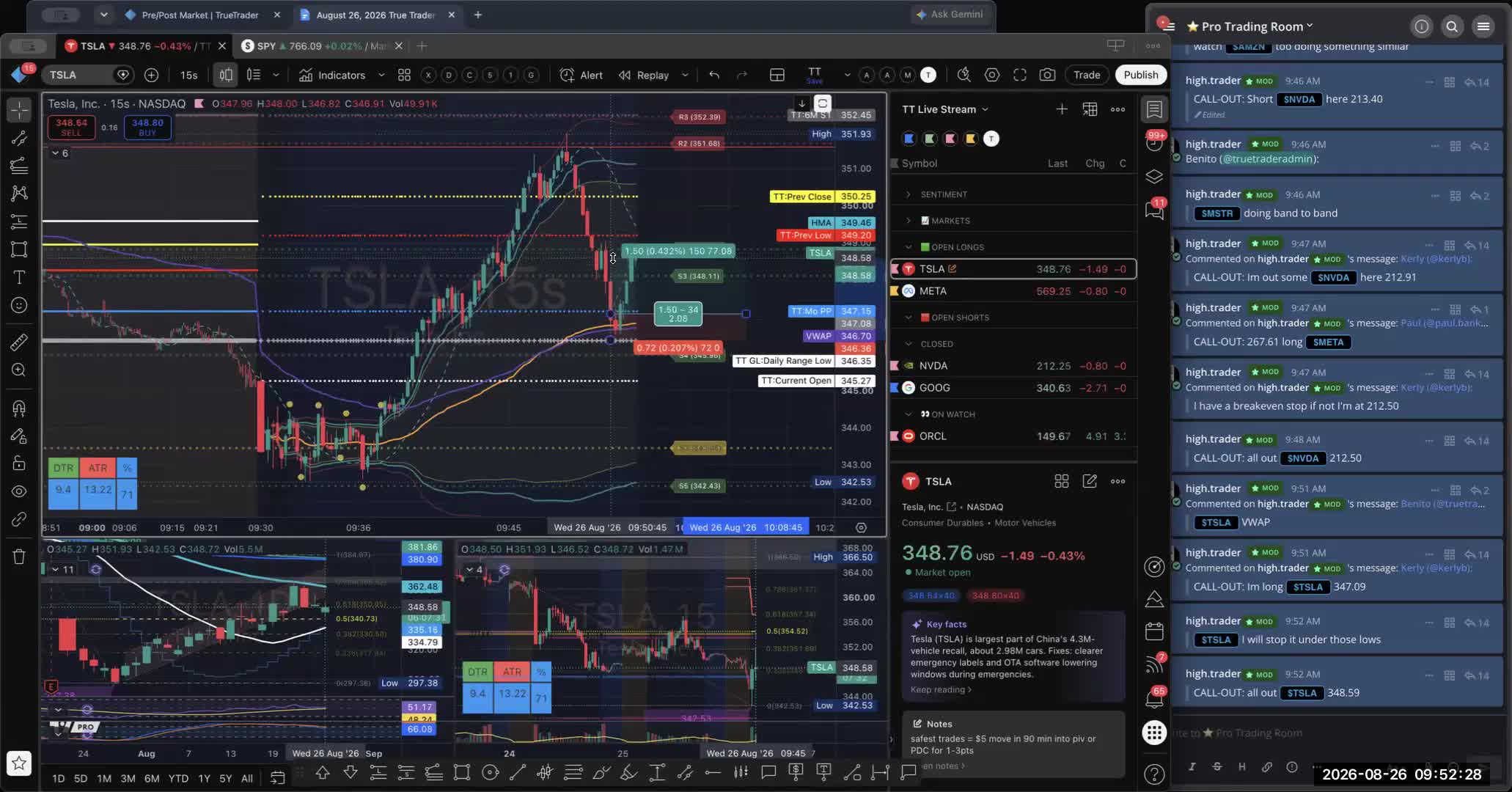Select the pink flag color filter
This screenshot has height=792, width=1512.
point(950,139)
